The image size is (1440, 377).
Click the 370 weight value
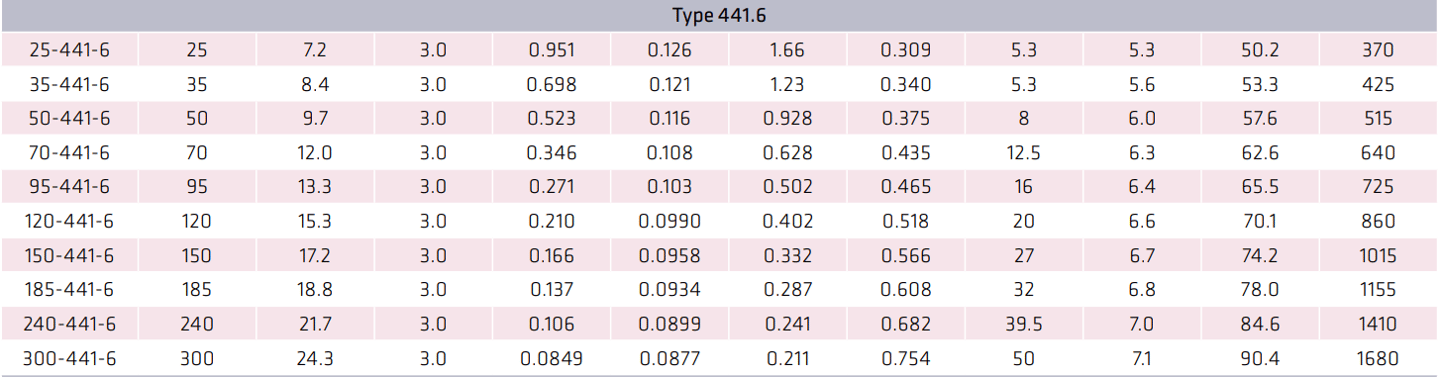click(x=1378, y=50)
